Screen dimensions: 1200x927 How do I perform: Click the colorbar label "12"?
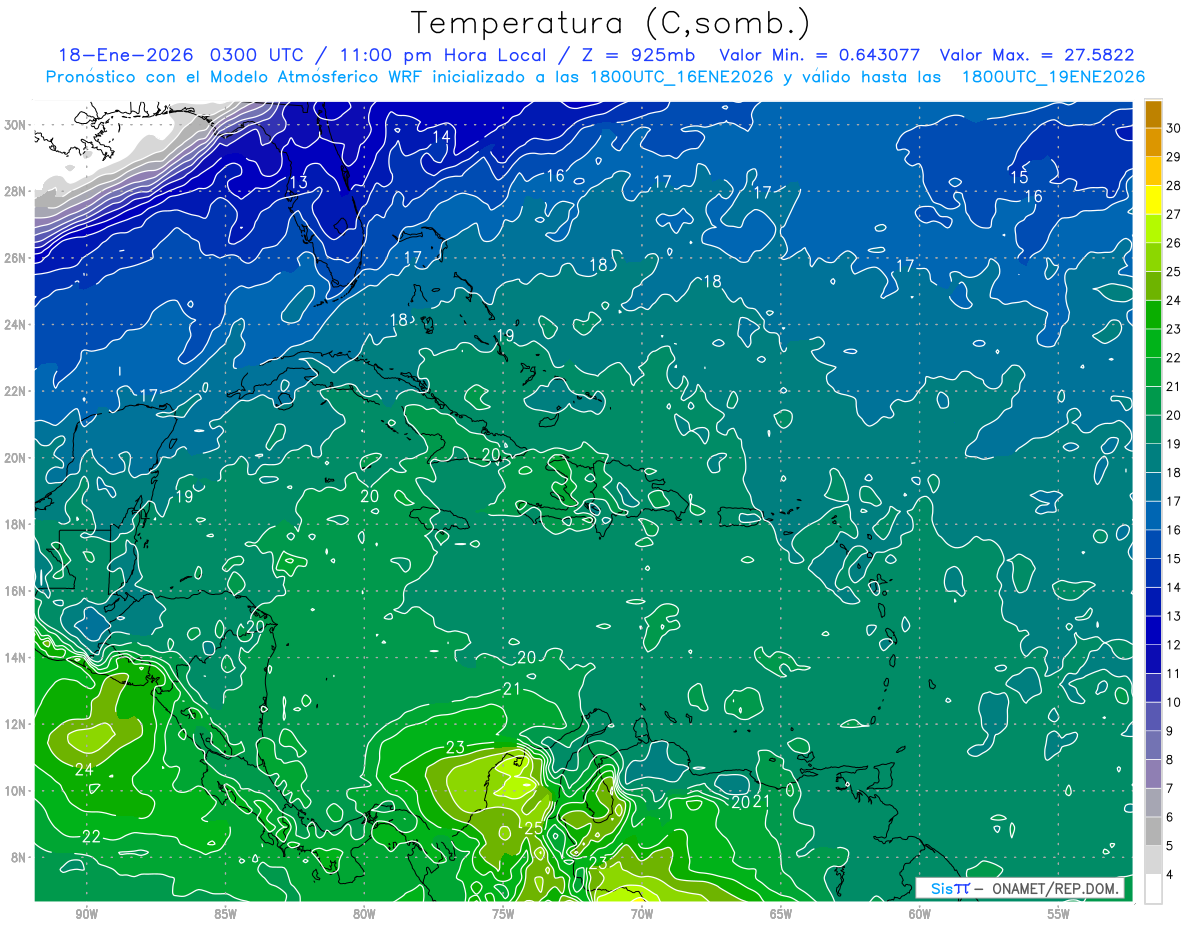click(1174, 645)
